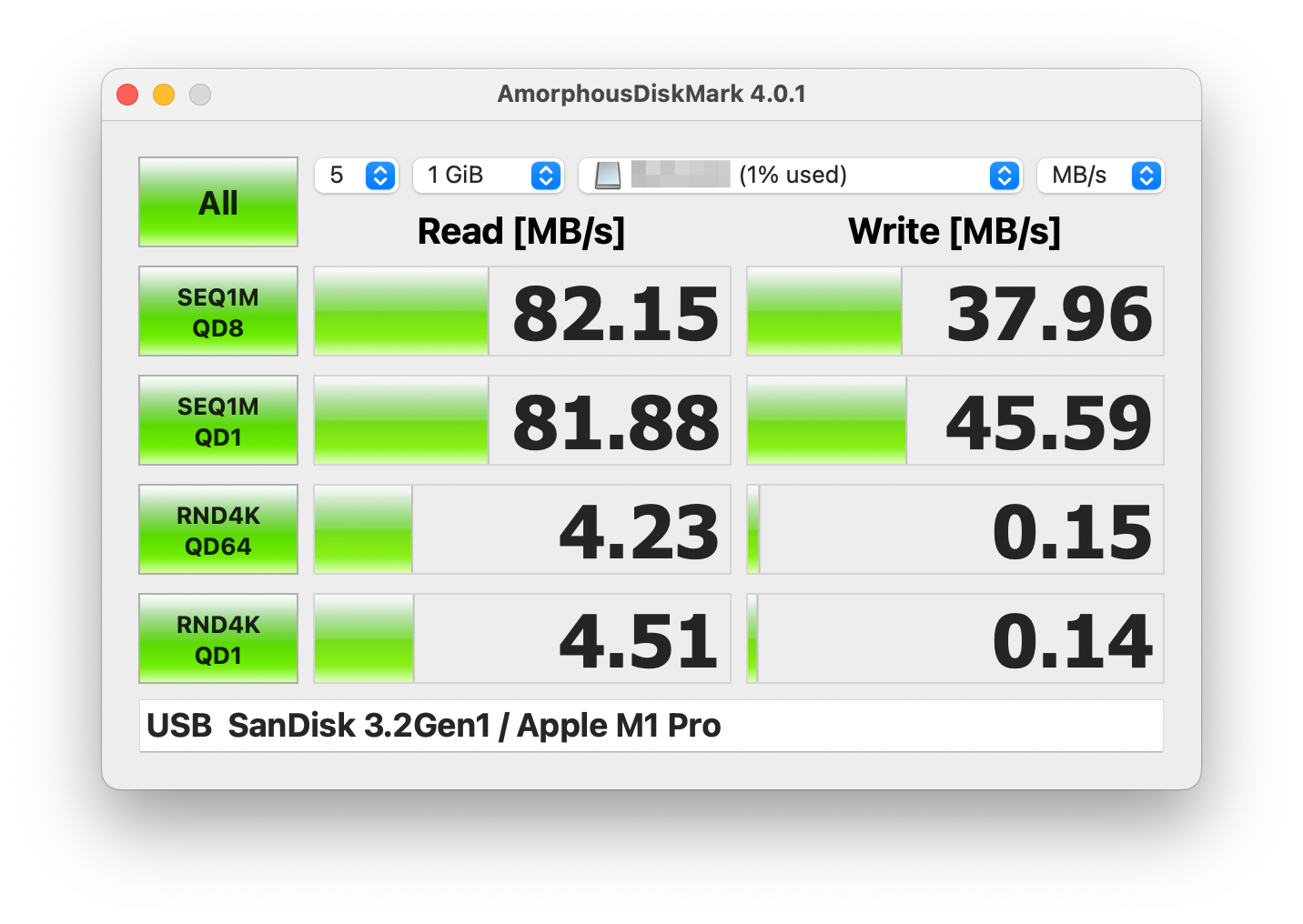Screen dimensions: 1303x924
Task: Click the Write [MB/s] column header
Action: 955,232
